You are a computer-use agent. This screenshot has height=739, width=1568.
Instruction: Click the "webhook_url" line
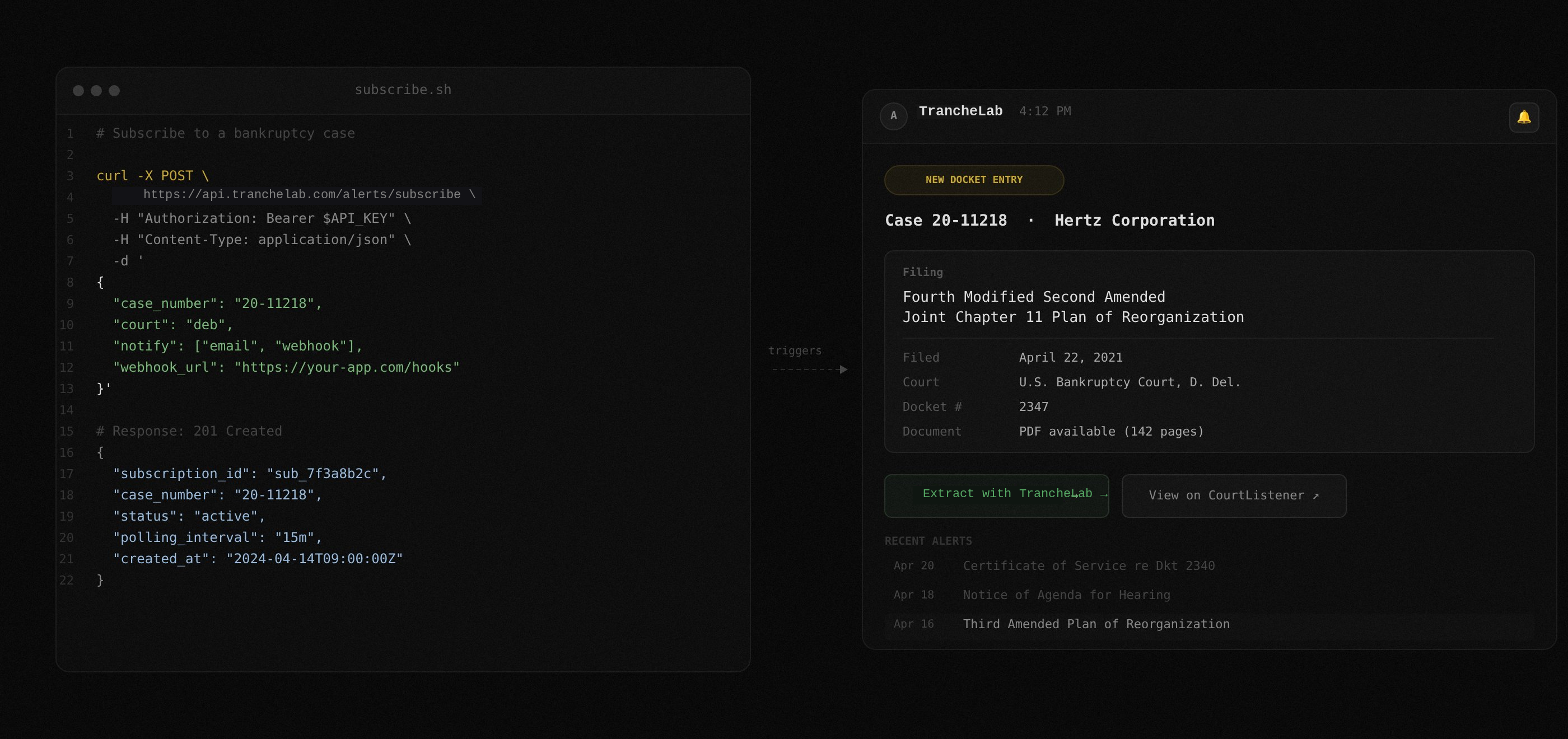(x=286, y=368)
